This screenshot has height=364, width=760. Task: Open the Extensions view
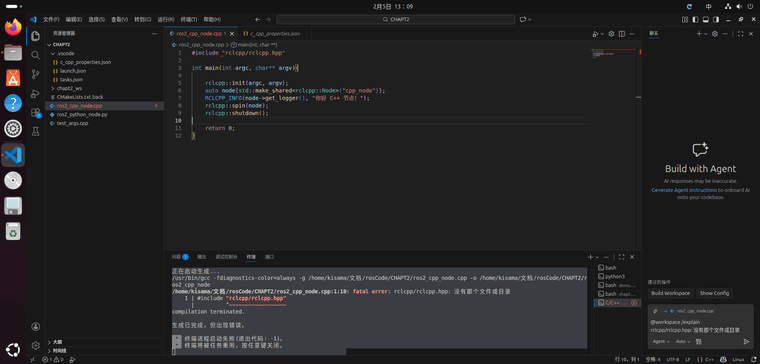(35, 112)
